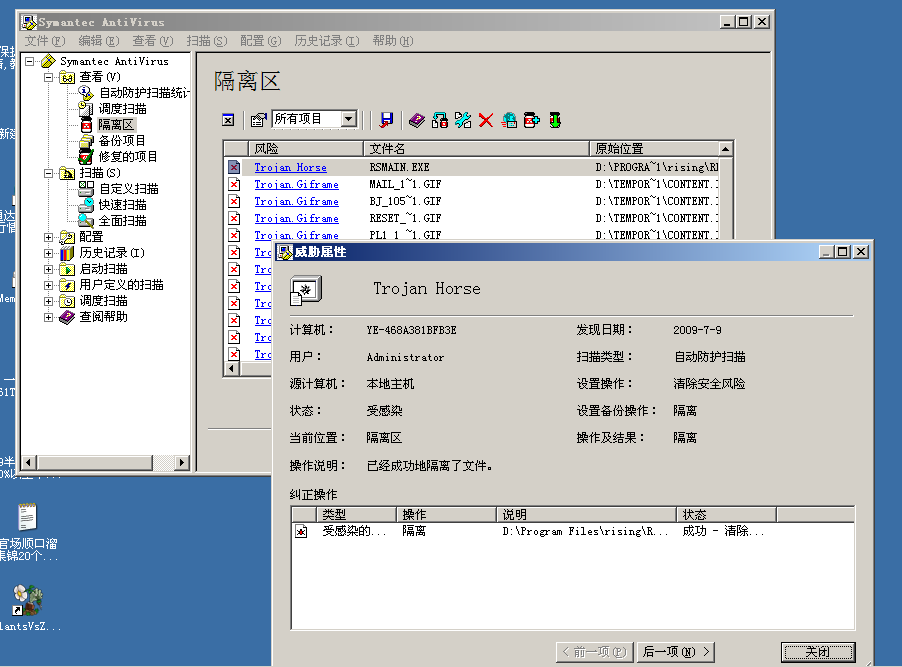Image resolution: width=902 pixels, height=667 pixels.
Task: Click the quarantine icon on RSMAIN.EXE row
Action: (x=234, y=167)
